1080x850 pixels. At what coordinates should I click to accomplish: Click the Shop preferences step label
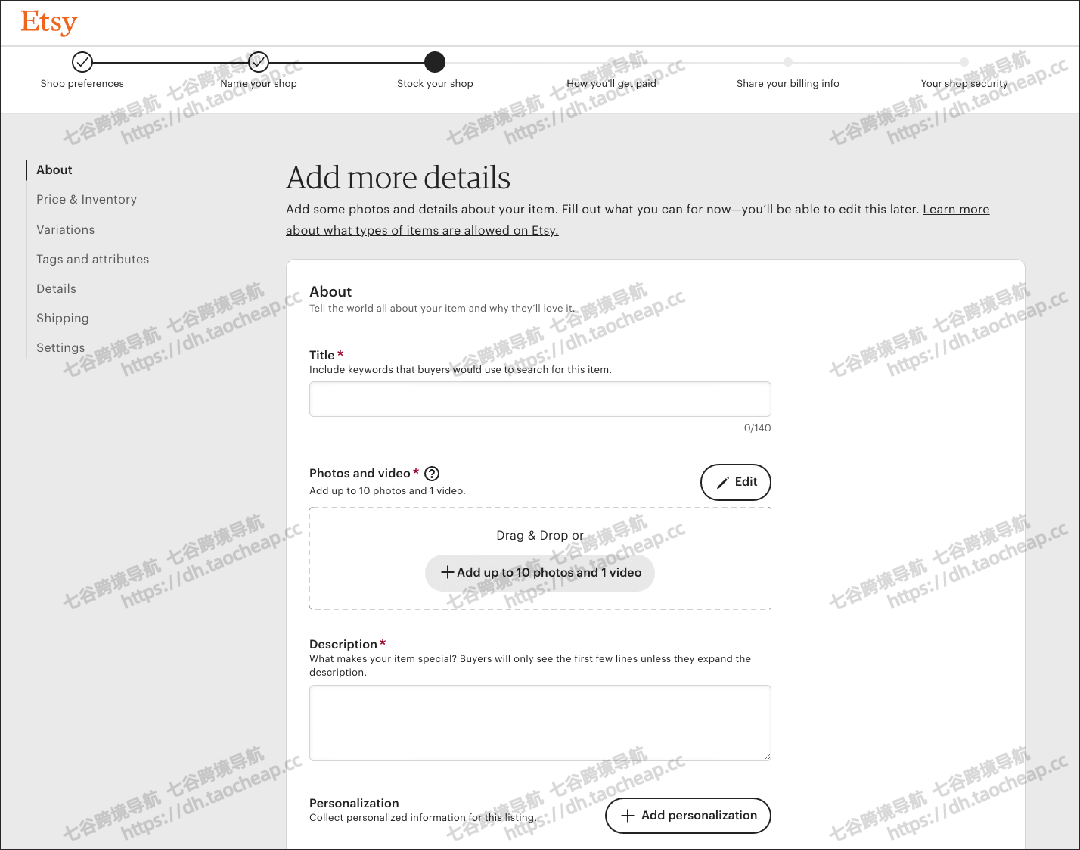[x=82, y=83]
